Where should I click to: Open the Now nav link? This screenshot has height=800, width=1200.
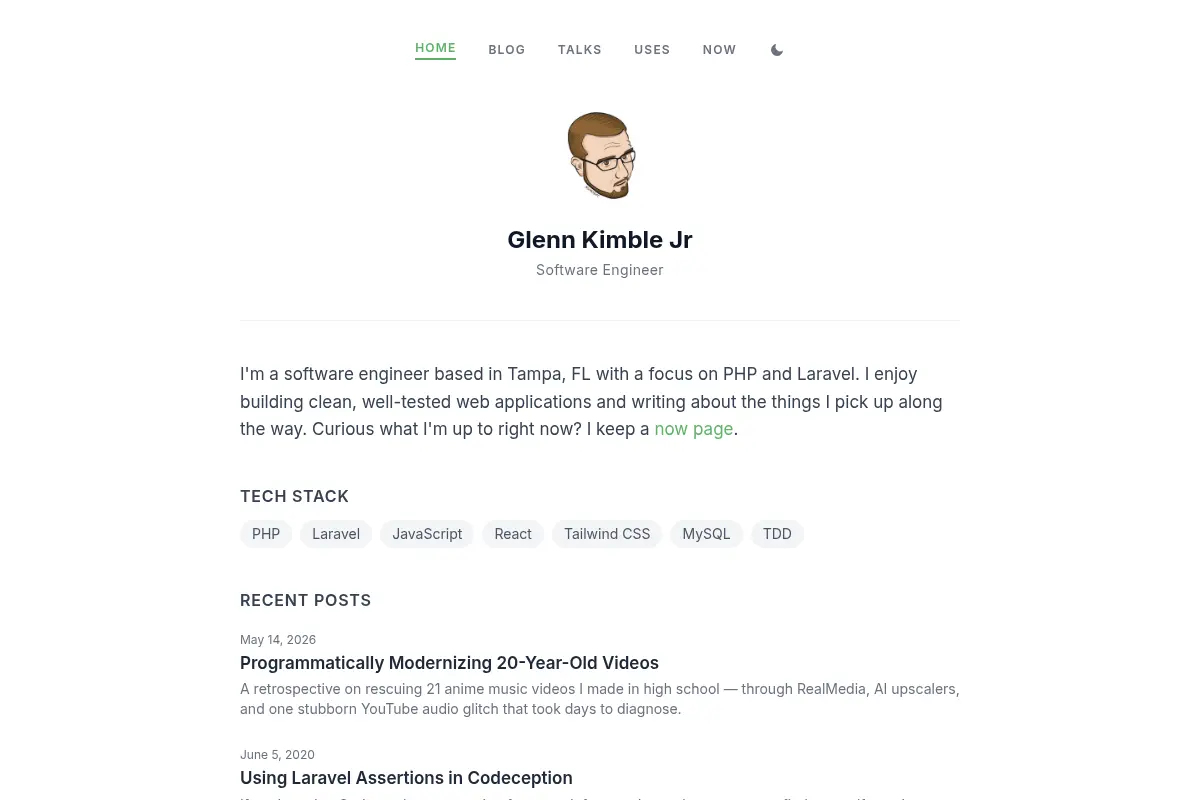pyautogui.click(x=720, y=50)
